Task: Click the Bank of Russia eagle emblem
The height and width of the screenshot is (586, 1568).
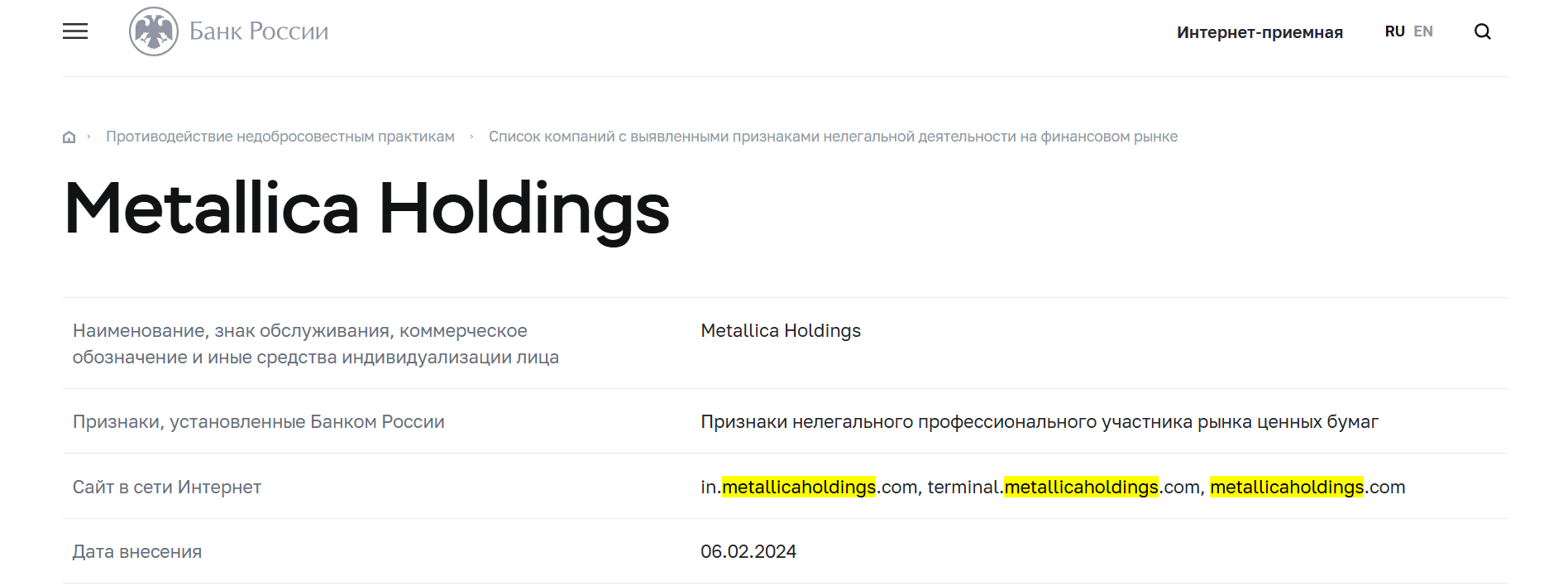Action: (154, 31)
